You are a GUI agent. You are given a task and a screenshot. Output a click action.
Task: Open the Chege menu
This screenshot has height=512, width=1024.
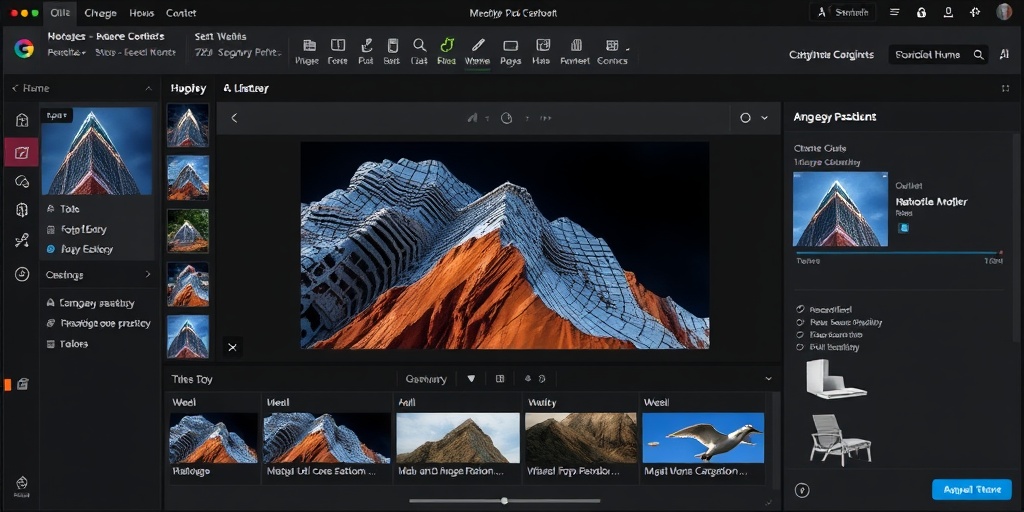tap(101, 12)
